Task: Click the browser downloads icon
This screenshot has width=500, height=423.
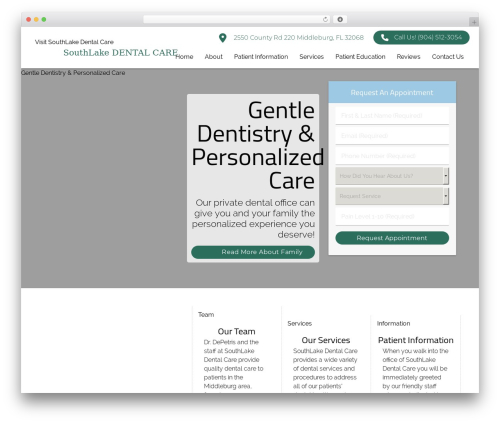Action: click(x=340, y=20)
